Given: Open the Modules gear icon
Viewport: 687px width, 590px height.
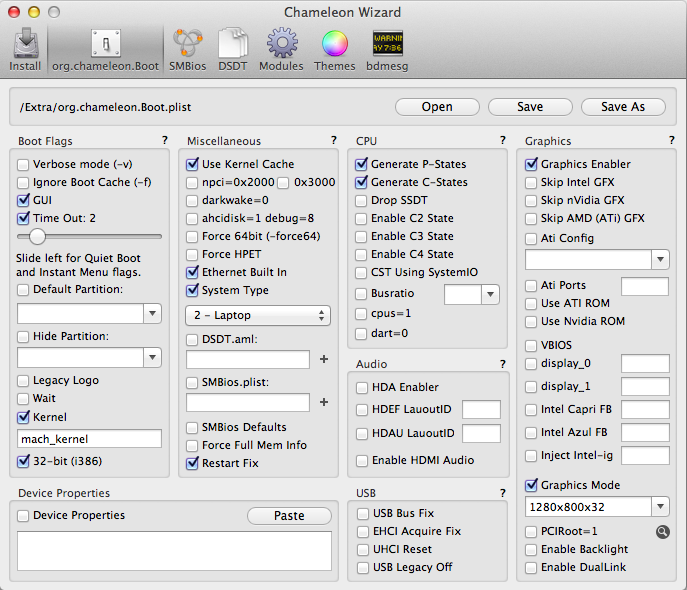Looking at the screenshot, I should (281, 49).
